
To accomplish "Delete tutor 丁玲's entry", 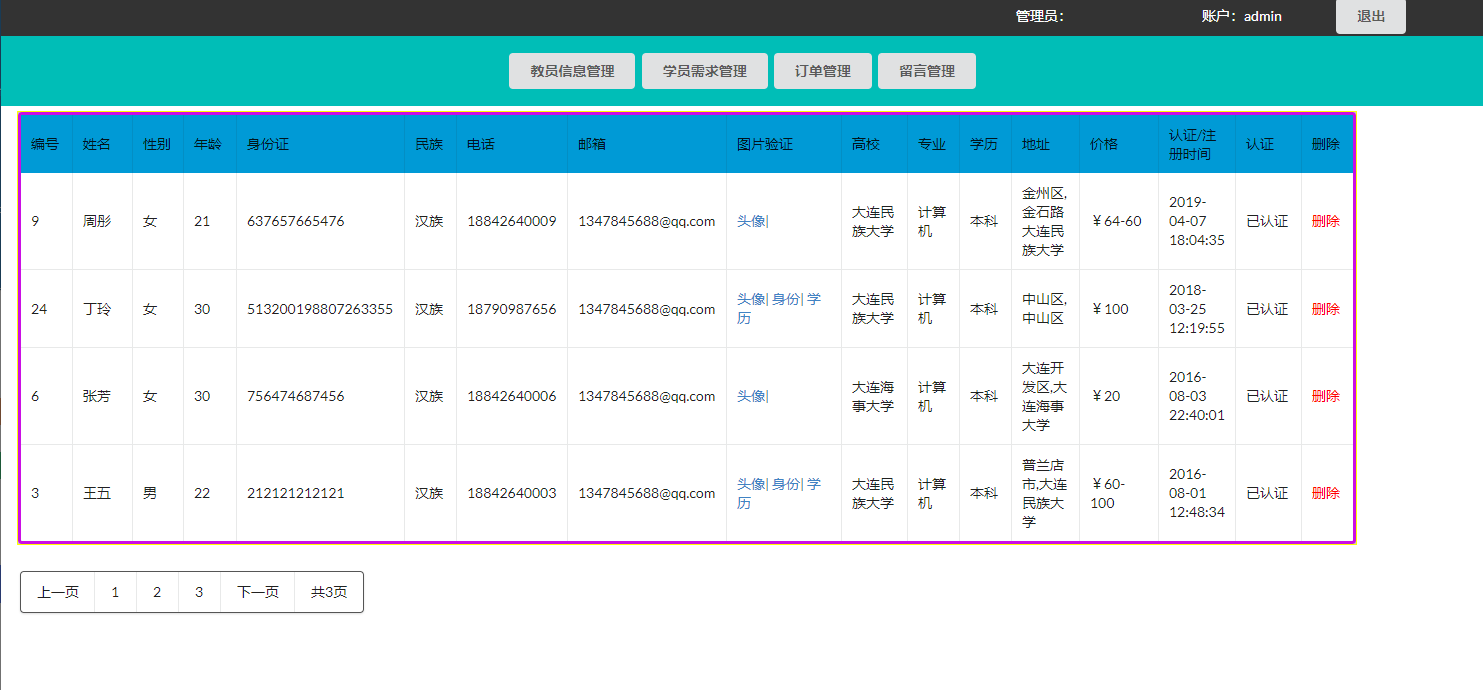I will tap(1325, 308).
